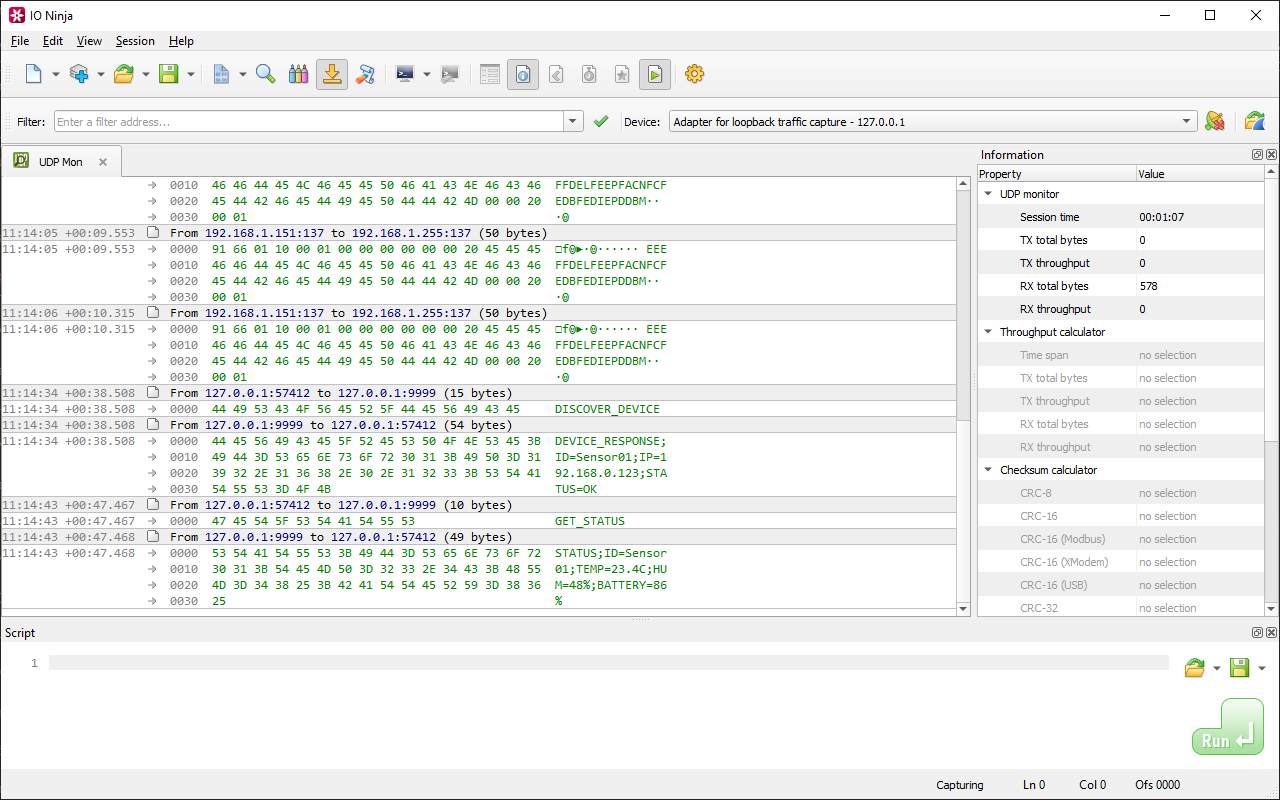Click line 1 of the Script editor
The width and height of the screenshot is (1280, 800).
click(608, 663)
